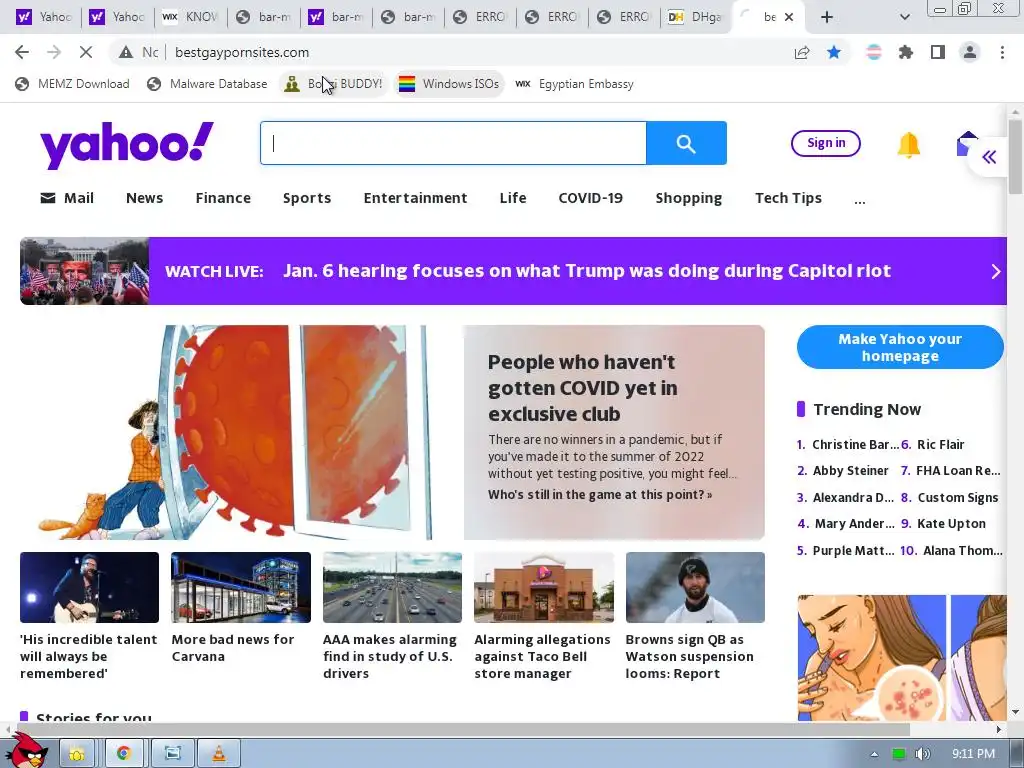Switch to the DHgate tab
The height and width of the screenshot is (768, 1024).
[696, 17]
